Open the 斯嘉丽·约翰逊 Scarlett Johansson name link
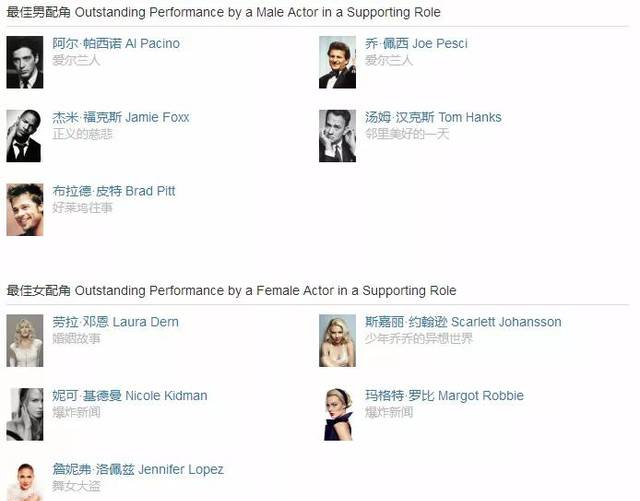The height and width of the screenshot is (501, 640). [463, 322]
